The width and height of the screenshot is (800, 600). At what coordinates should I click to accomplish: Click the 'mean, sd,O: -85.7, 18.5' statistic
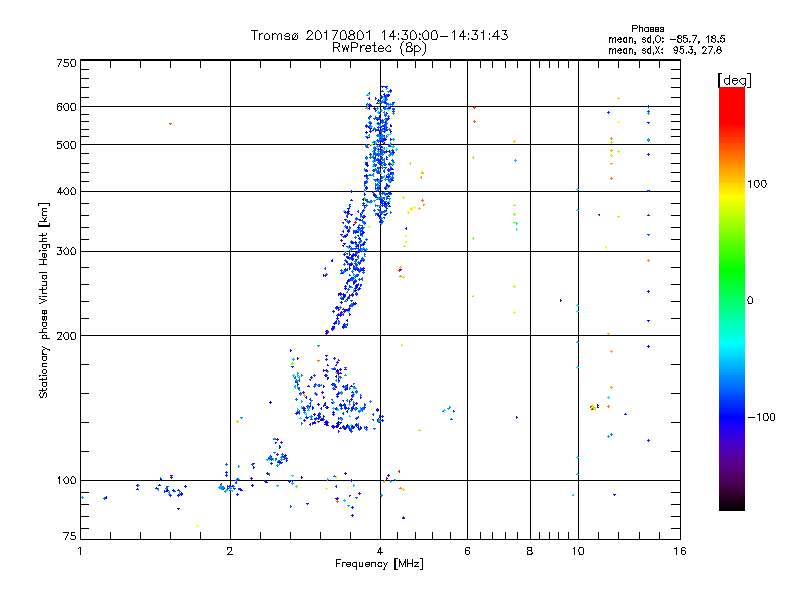666,39
